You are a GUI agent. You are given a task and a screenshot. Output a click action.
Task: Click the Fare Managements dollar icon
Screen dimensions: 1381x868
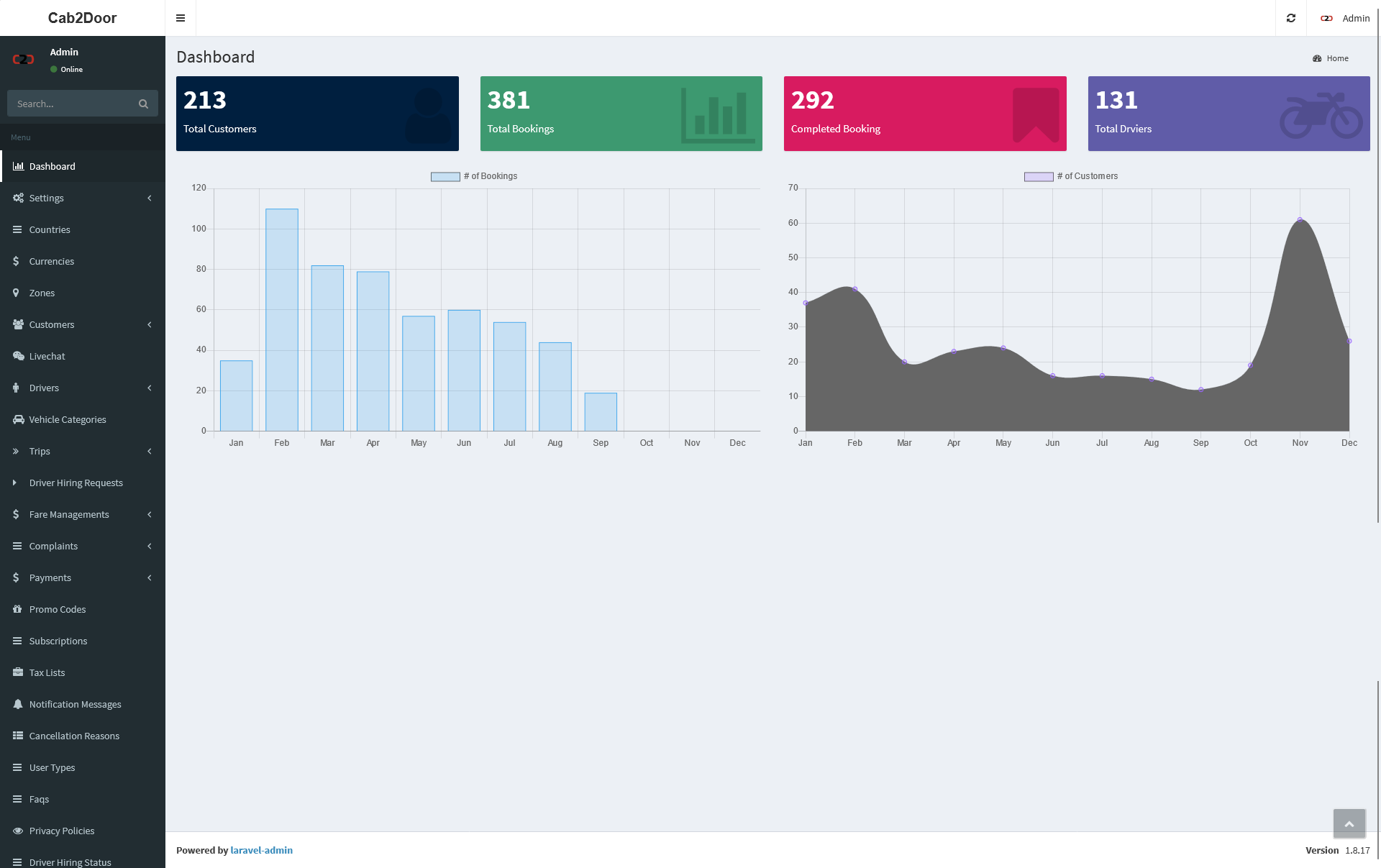[x=16, y=514]
